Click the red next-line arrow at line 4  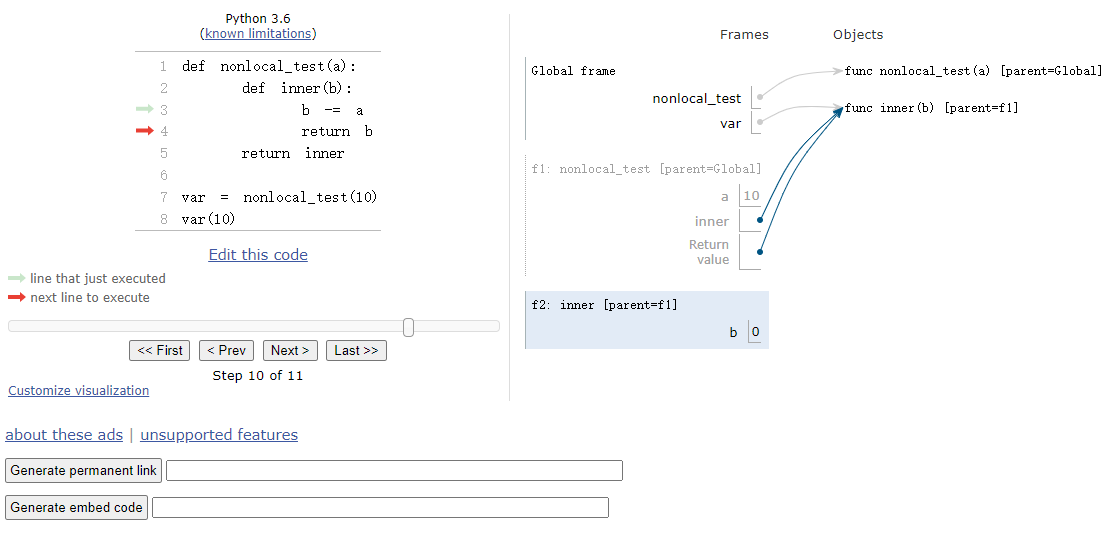[x=145, y=131]
